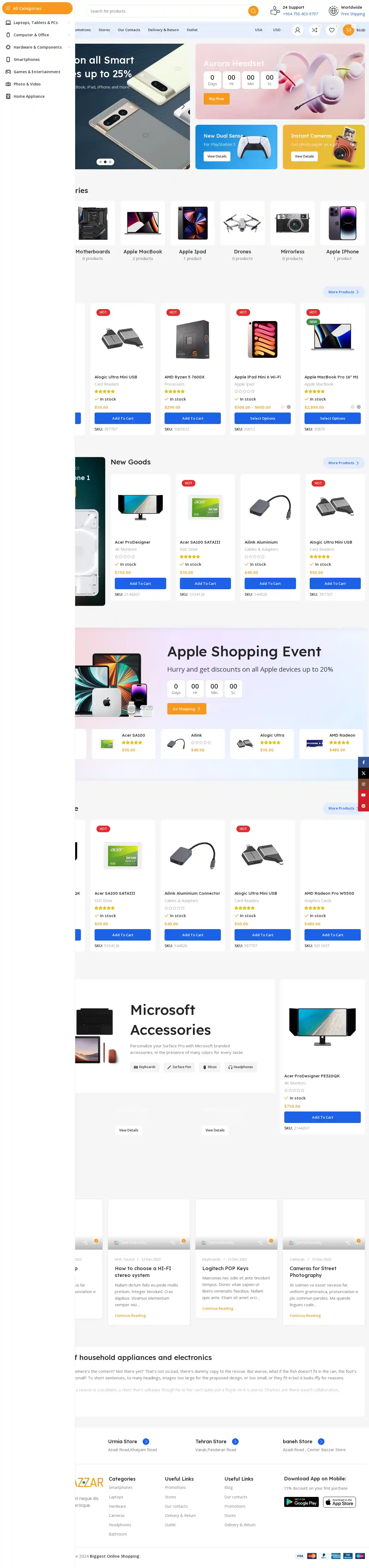369x1568 pixels.
Task: Open the compare products icon
Action: tap(314, 30)
